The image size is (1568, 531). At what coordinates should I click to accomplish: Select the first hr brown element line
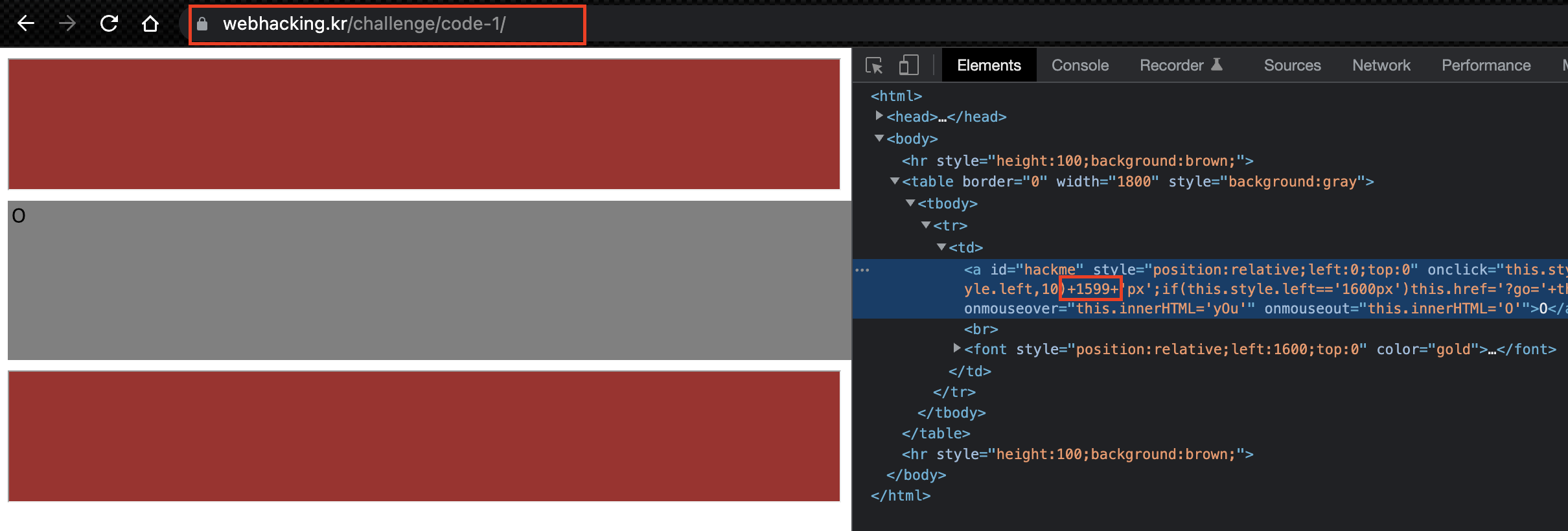(1078, 161)
